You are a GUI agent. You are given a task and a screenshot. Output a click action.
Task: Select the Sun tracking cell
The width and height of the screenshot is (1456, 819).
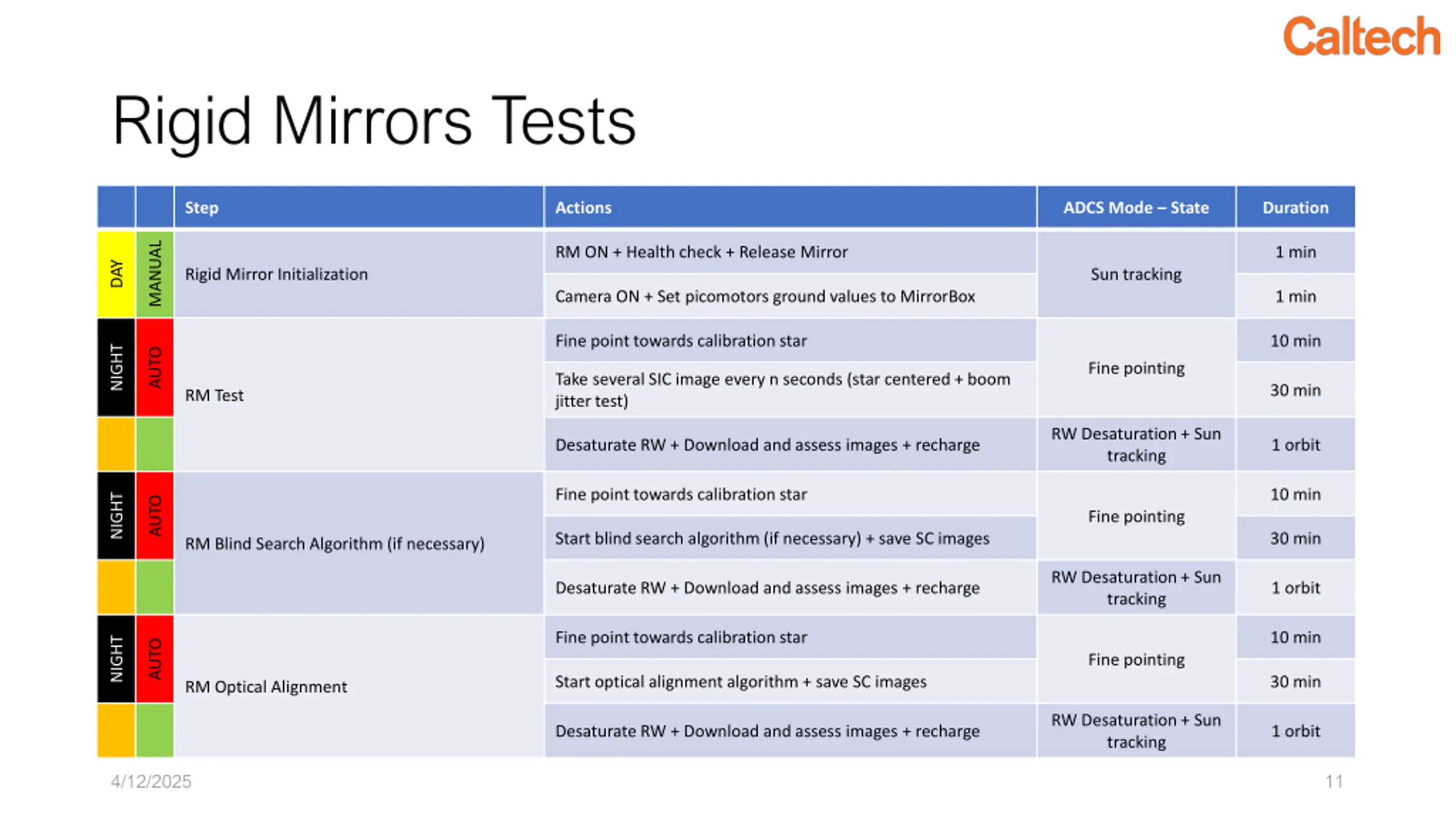pyautogui.click(x=1136, y=274)
